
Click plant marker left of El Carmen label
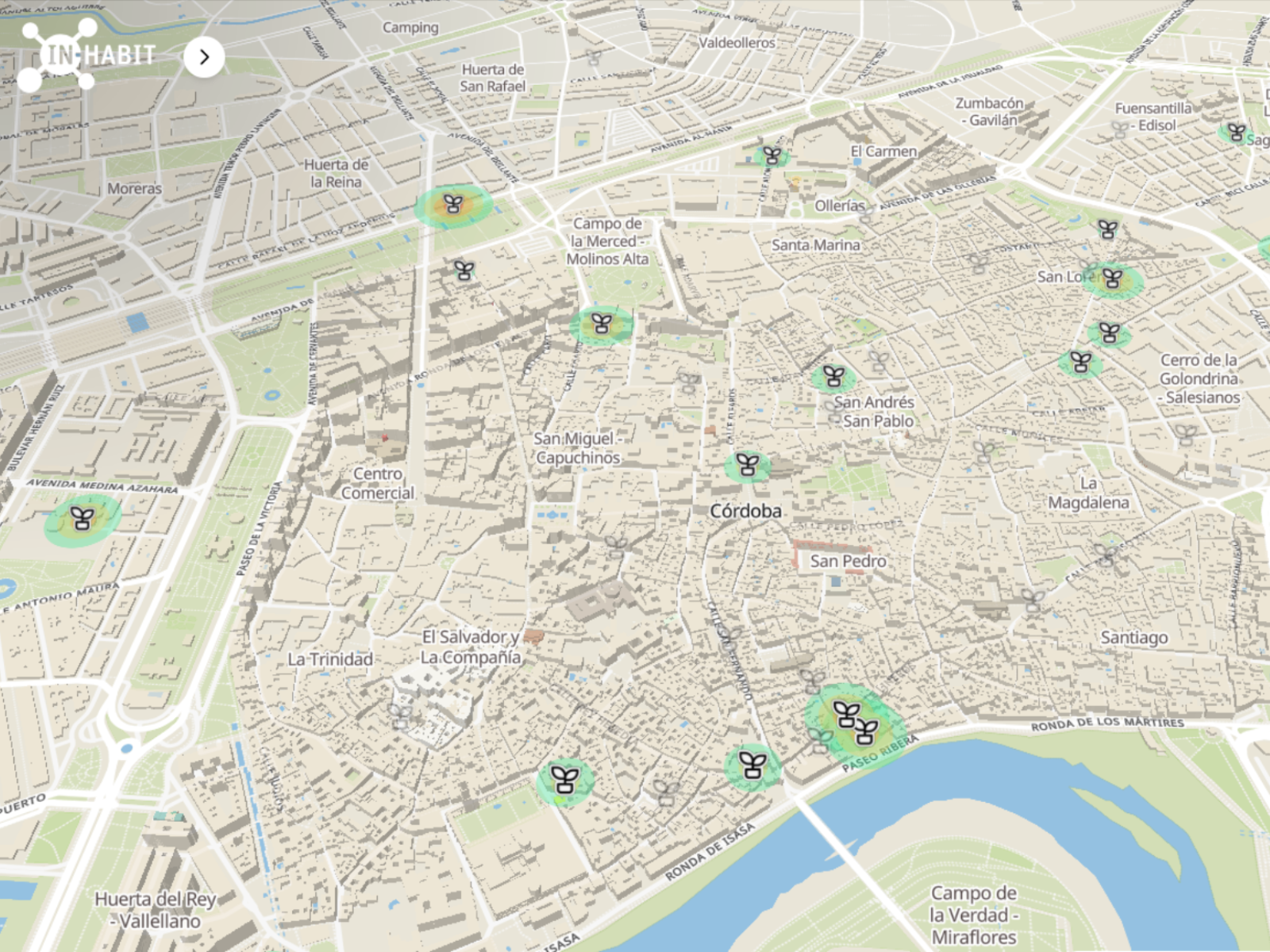click(772, 155)
